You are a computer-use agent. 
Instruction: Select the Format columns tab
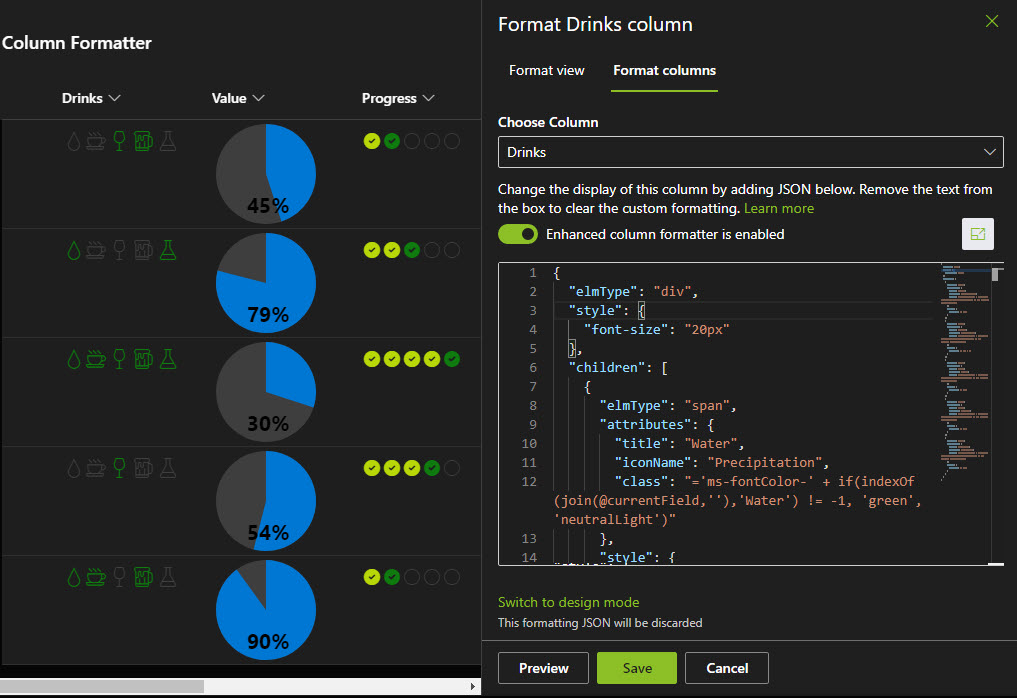[x=664, y=70]
